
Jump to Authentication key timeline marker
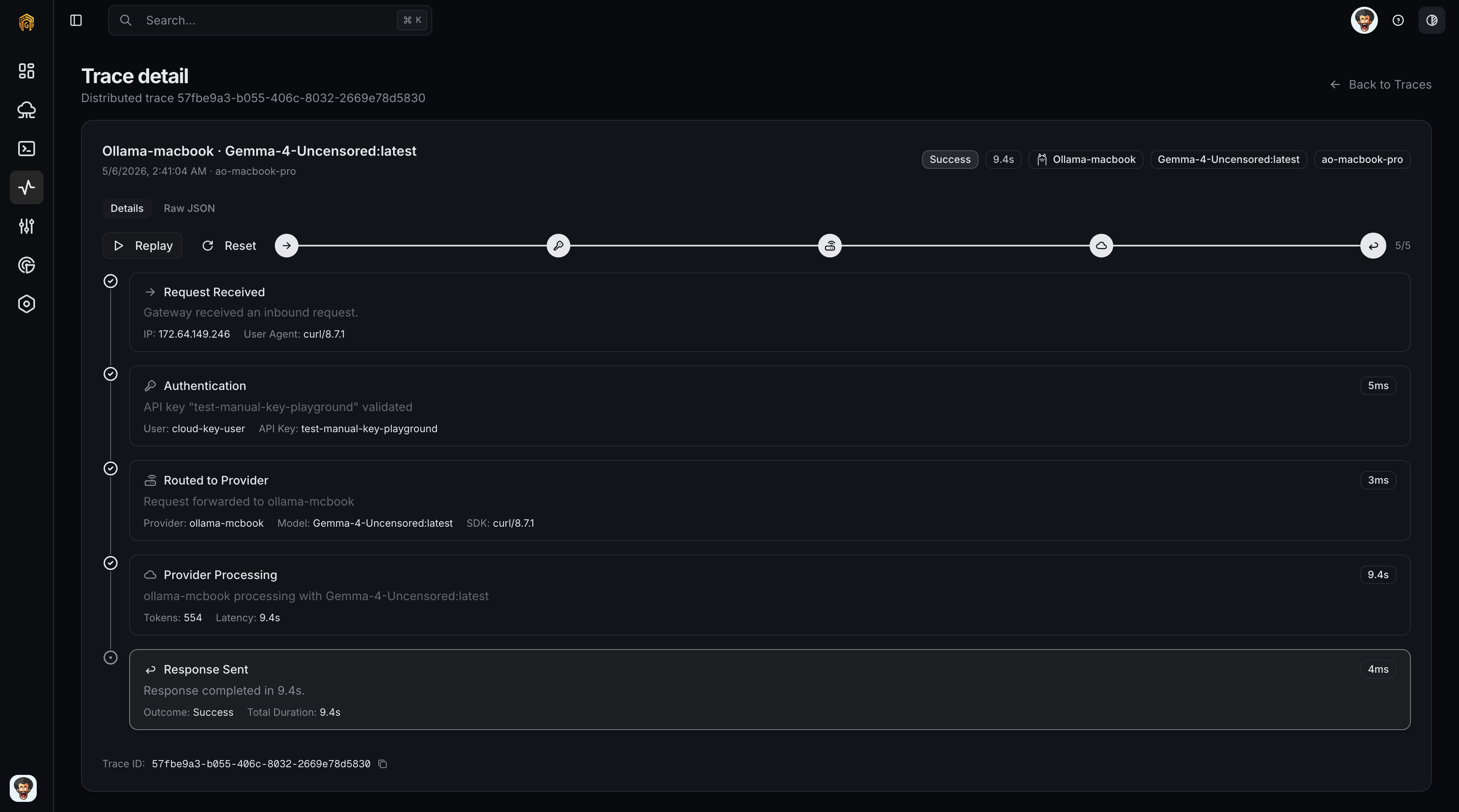click(x=559, y=246)
